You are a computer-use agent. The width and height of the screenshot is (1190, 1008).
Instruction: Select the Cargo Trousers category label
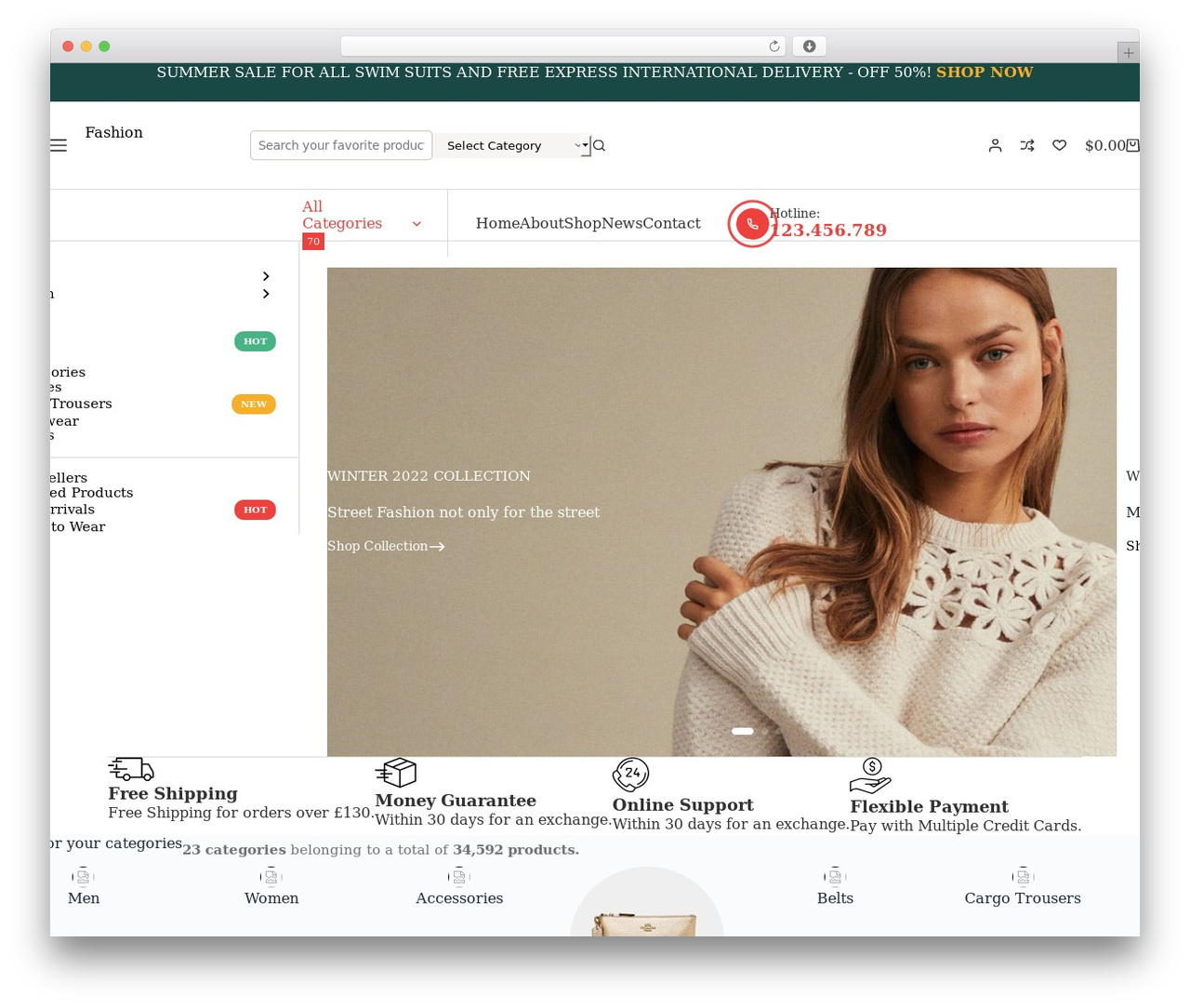click(1023, 898)
